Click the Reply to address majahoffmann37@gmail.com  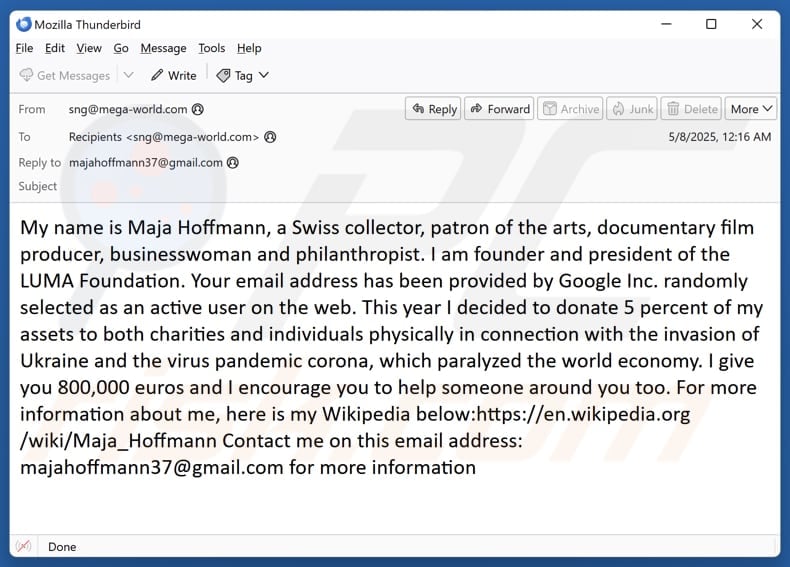pyautogui.click(x=146, y=163)
